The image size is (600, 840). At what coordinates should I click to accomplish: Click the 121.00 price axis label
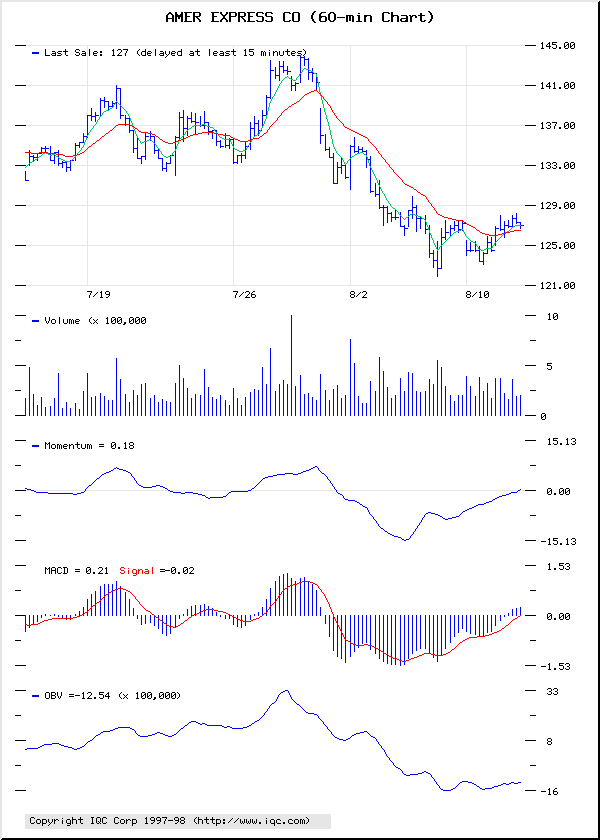[557, 286]
